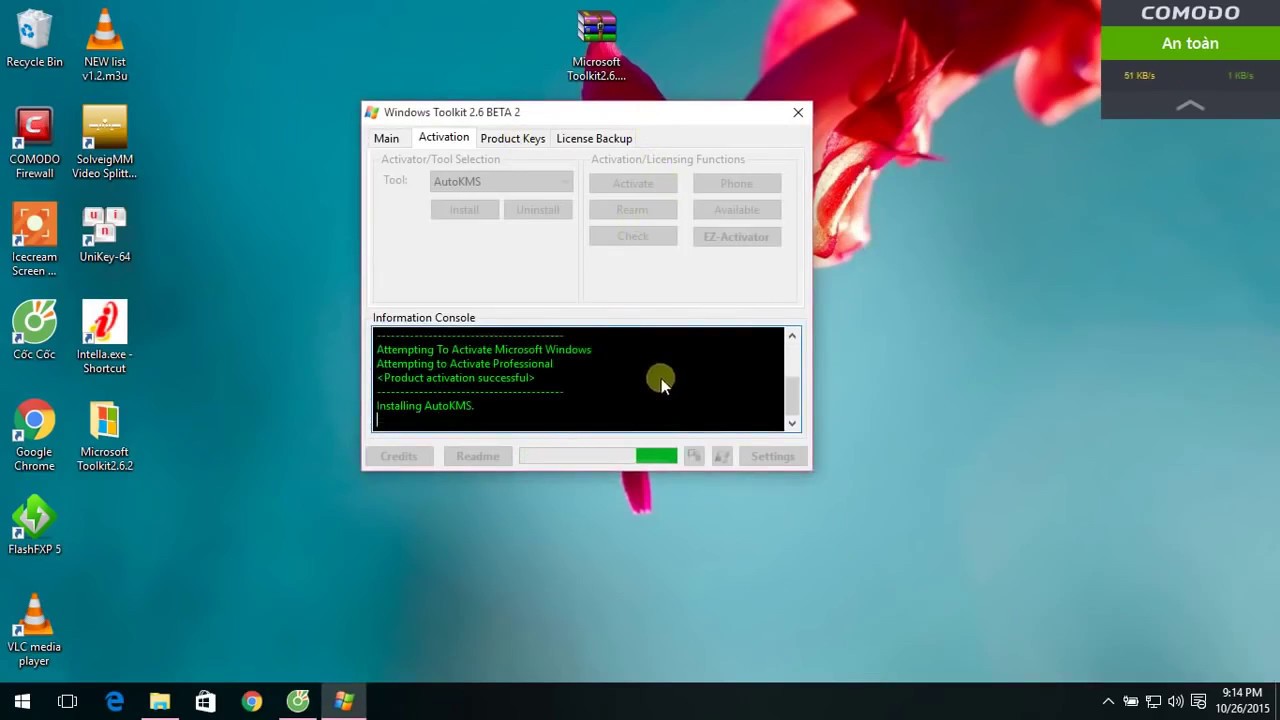
Task: Open the AutoKMS tool dropdown
Action: click(502, 181)
